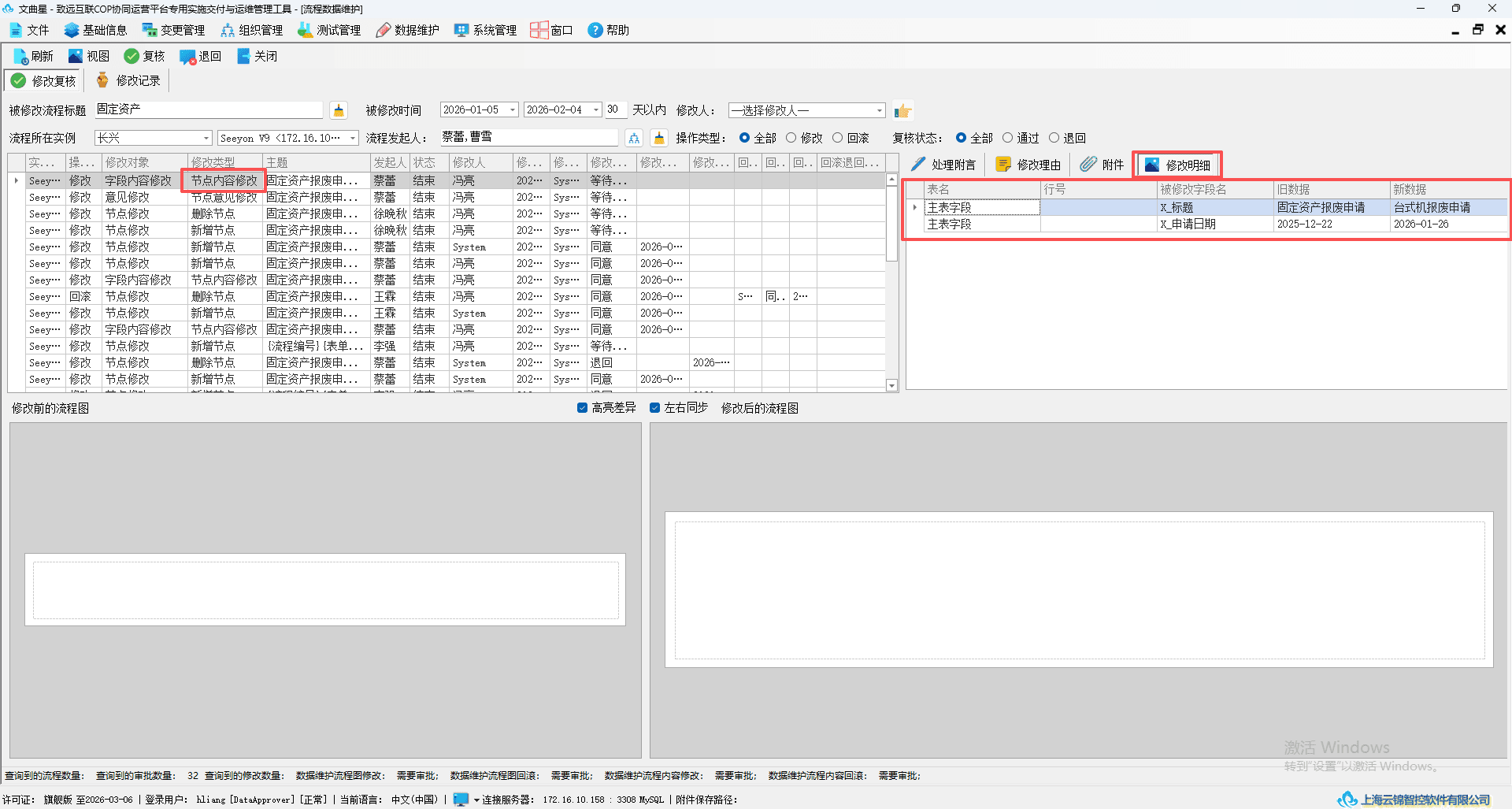This screenshot has height=809, width=1512.
Task: Click the thumbs-up icon next to 修改人 selector
Action: [x=902, y=111]
